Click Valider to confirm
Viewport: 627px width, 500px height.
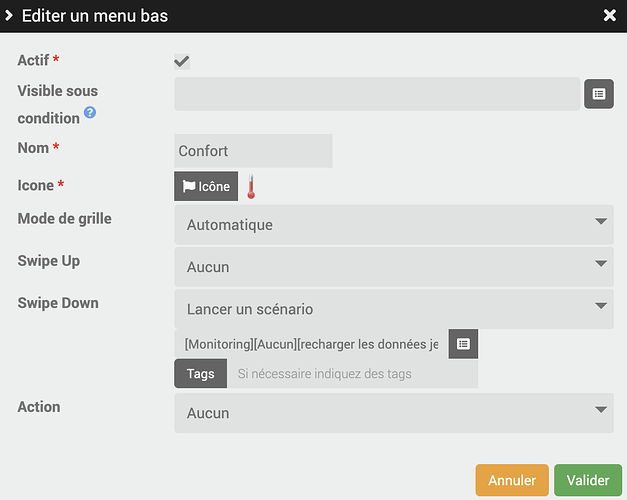pos(588,480)
